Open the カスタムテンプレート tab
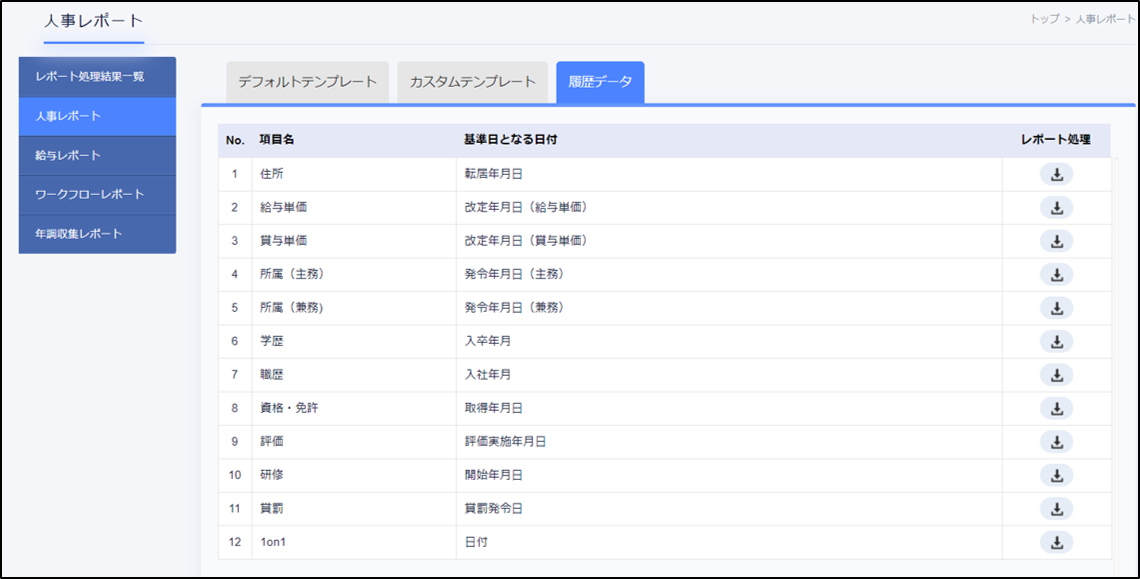Viewport: 1140px width, 579px height. coord(472,82)
